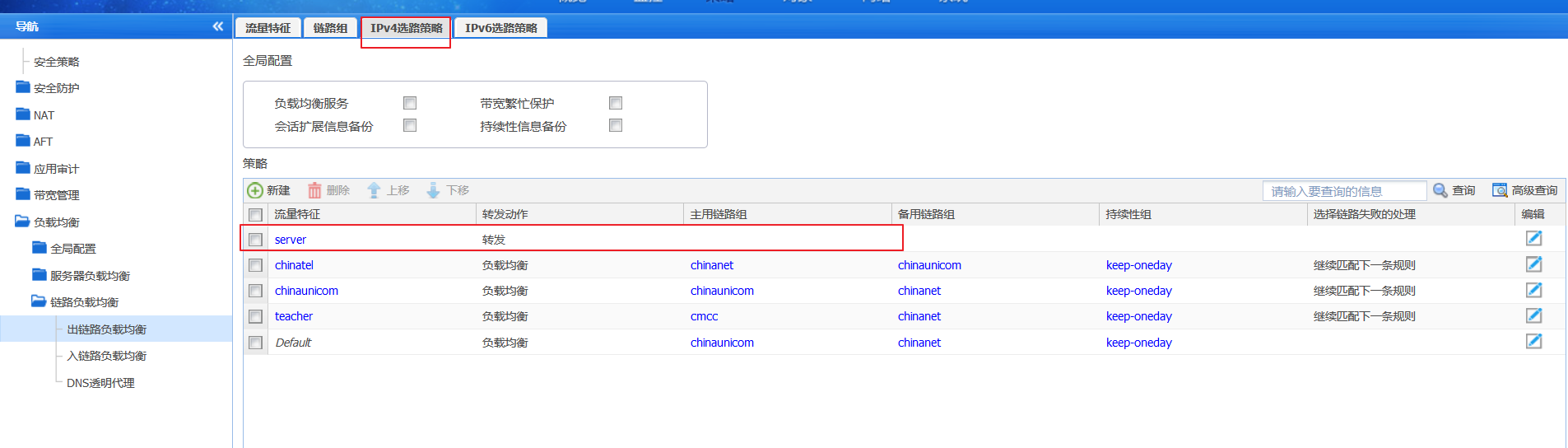This screenshot has height=448, width=1568.
Task: Click the NAT folder icon
Action: pos(23,114)
